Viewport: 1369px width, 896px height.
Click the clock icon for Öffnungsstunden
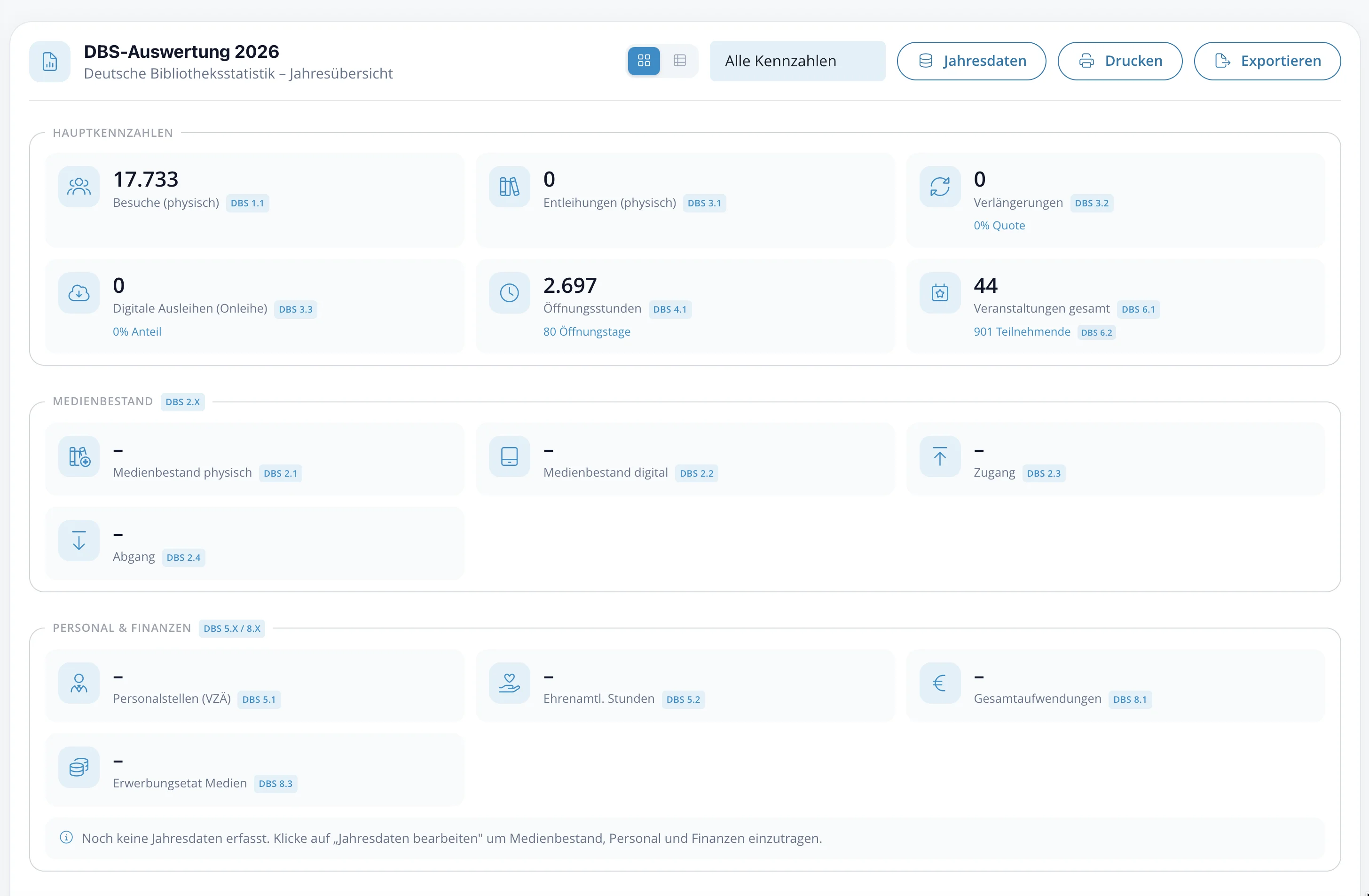[x=509, y=293]
